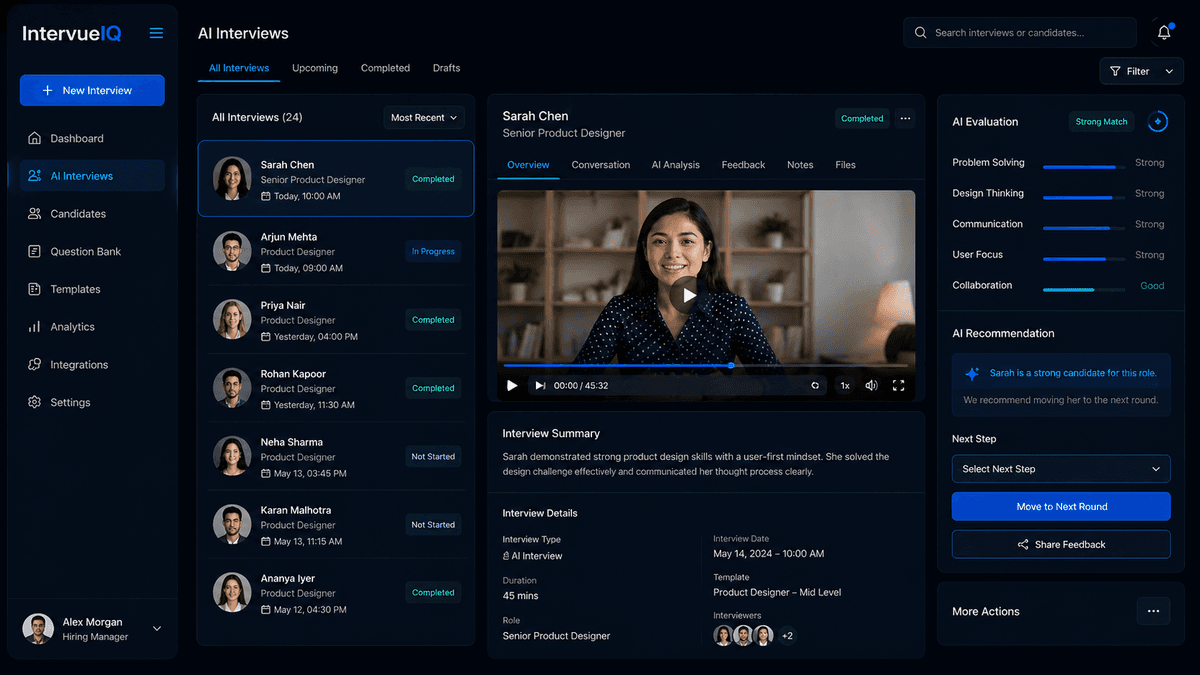Open notifications via the bell icon

(1163, 32)
